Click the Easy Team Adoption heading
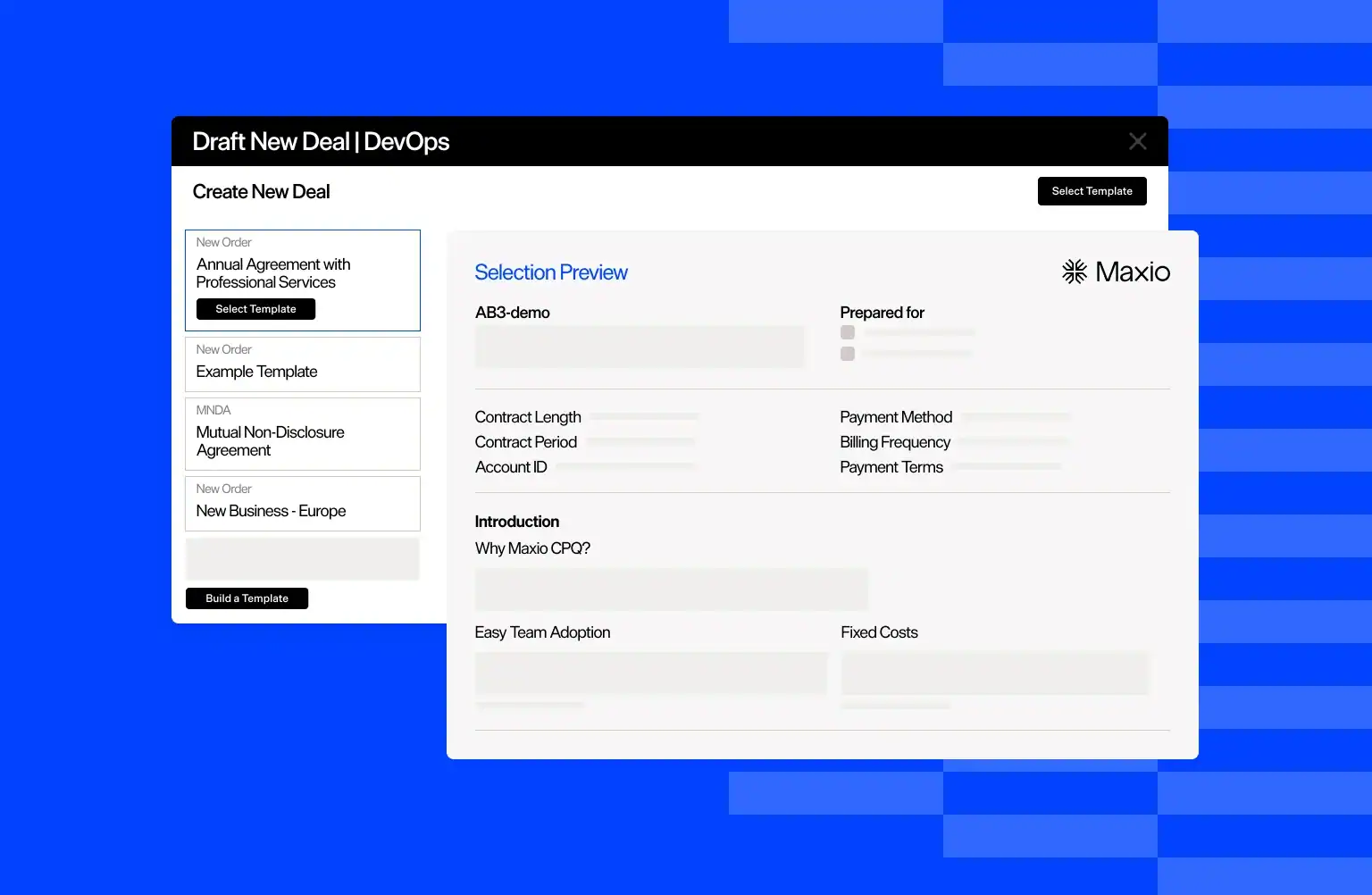 pyautogui.click(x=542, y=632)
